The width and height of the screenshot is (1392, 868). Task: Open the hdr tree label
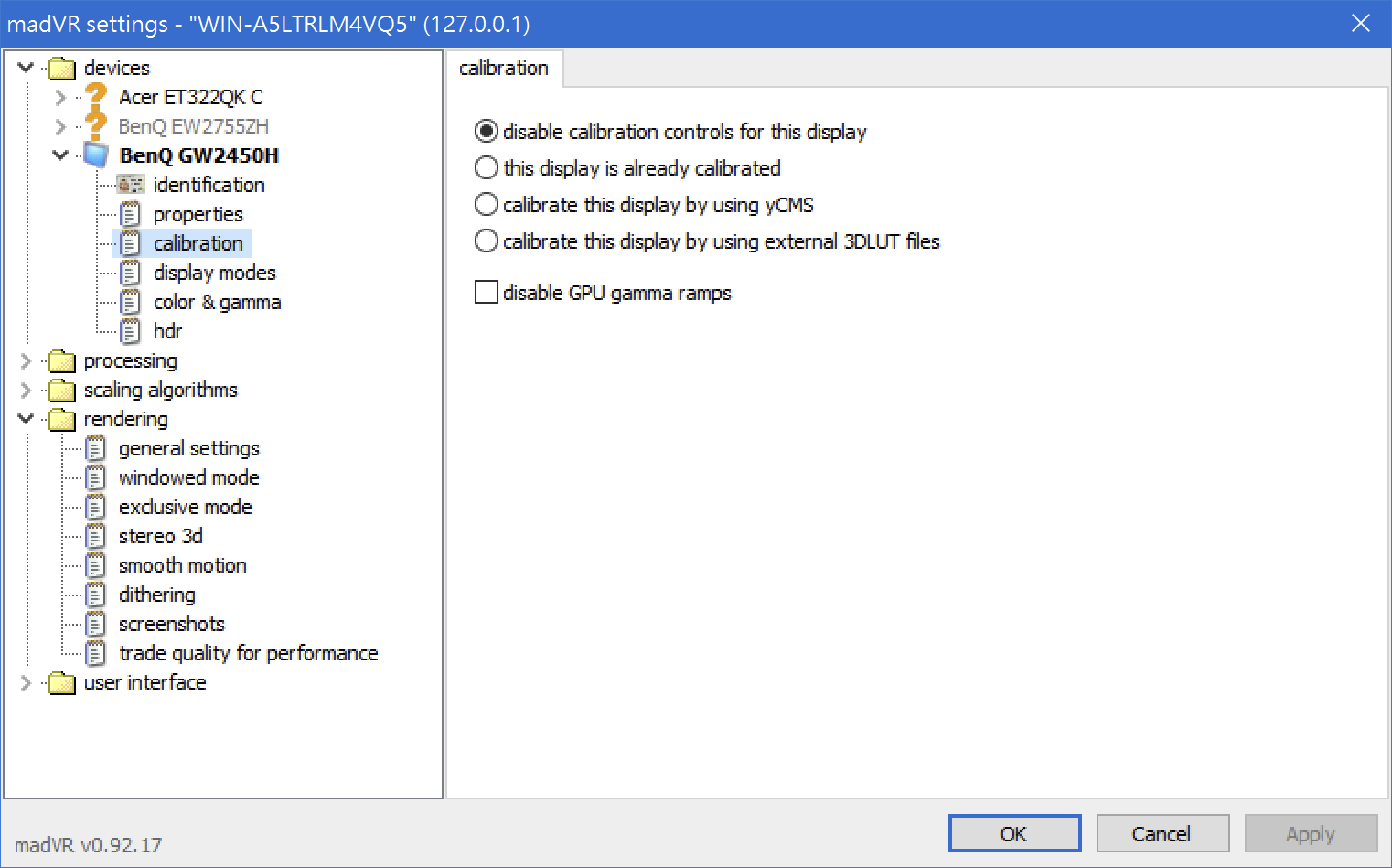coord(168,331)
